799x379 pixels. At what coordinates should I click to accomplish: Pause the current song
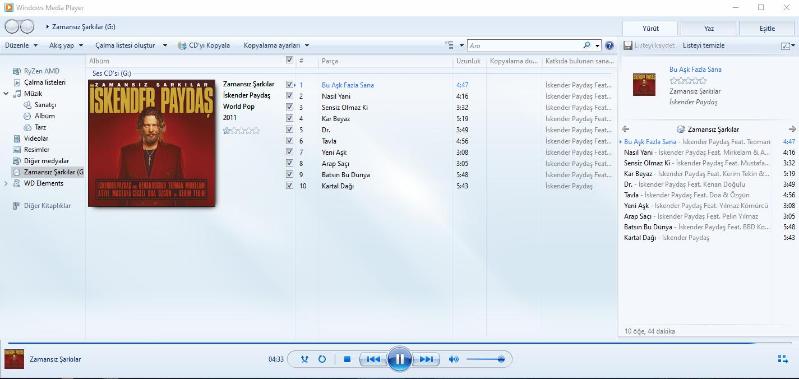click(400, 359)
